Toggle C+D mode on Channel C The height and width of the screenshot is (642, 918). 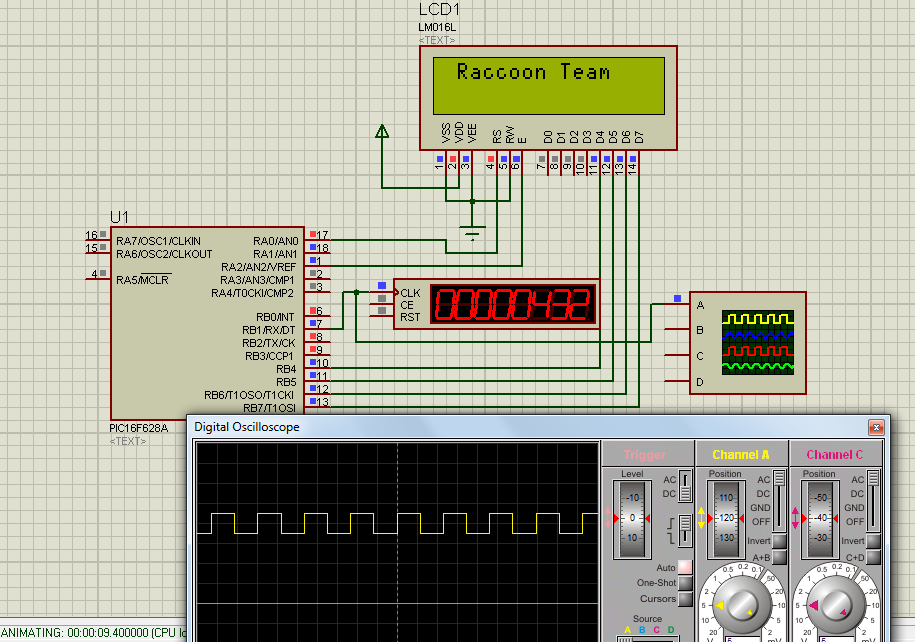874,558
